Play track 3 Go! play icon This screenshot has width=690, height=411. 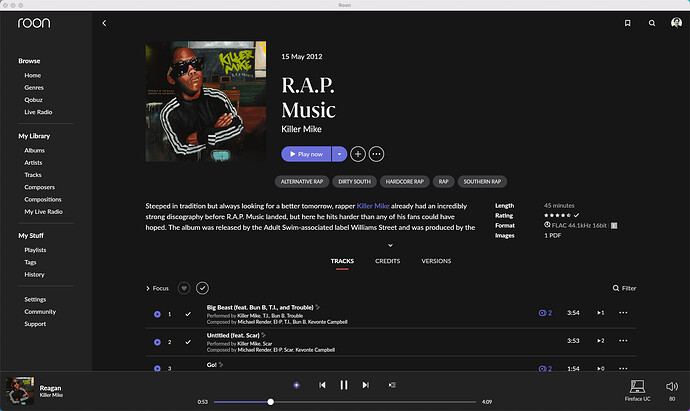click(157, 368)
